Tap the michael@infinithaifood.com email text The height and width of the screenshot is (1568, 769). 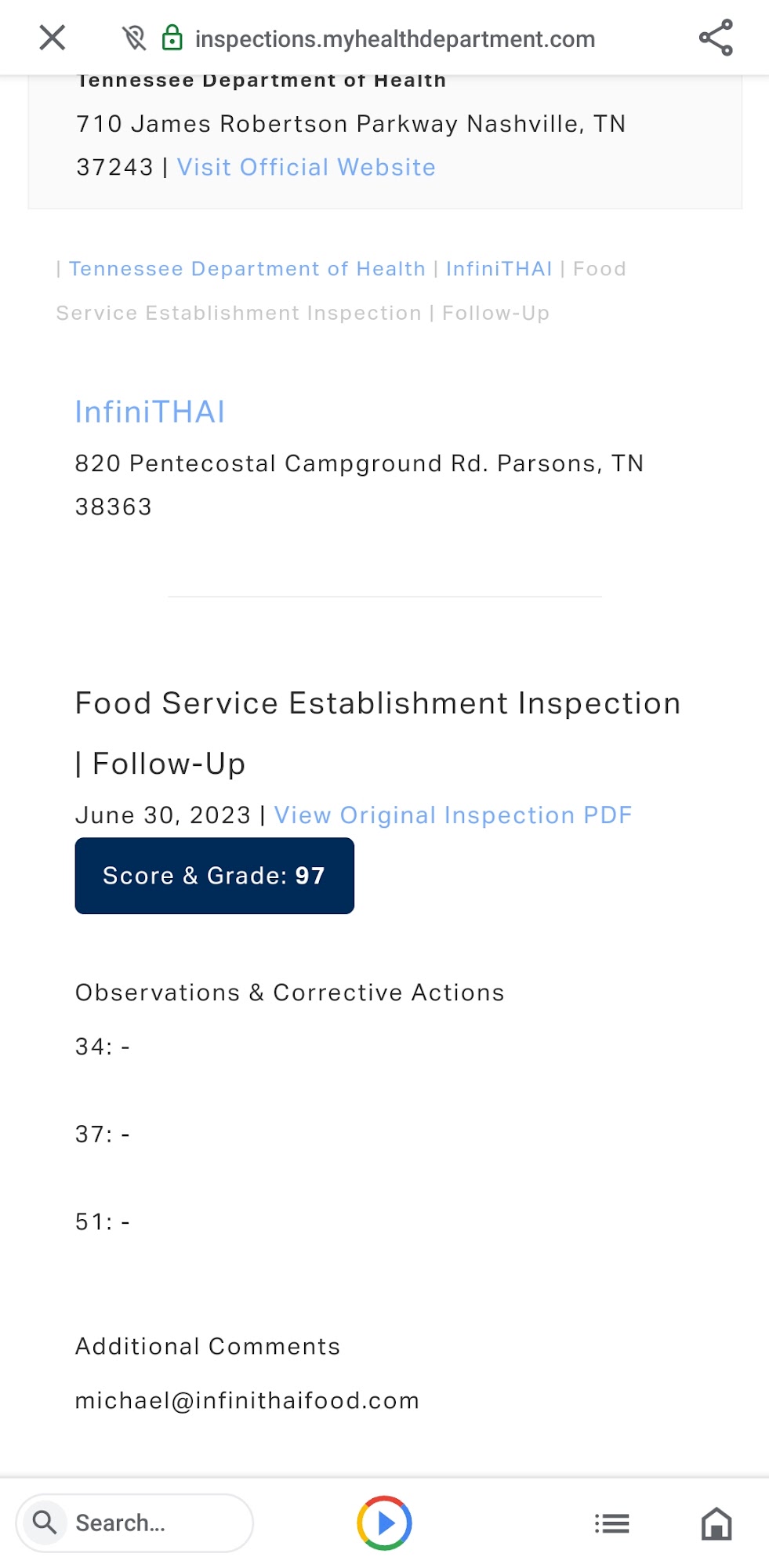pos(247,1400)
